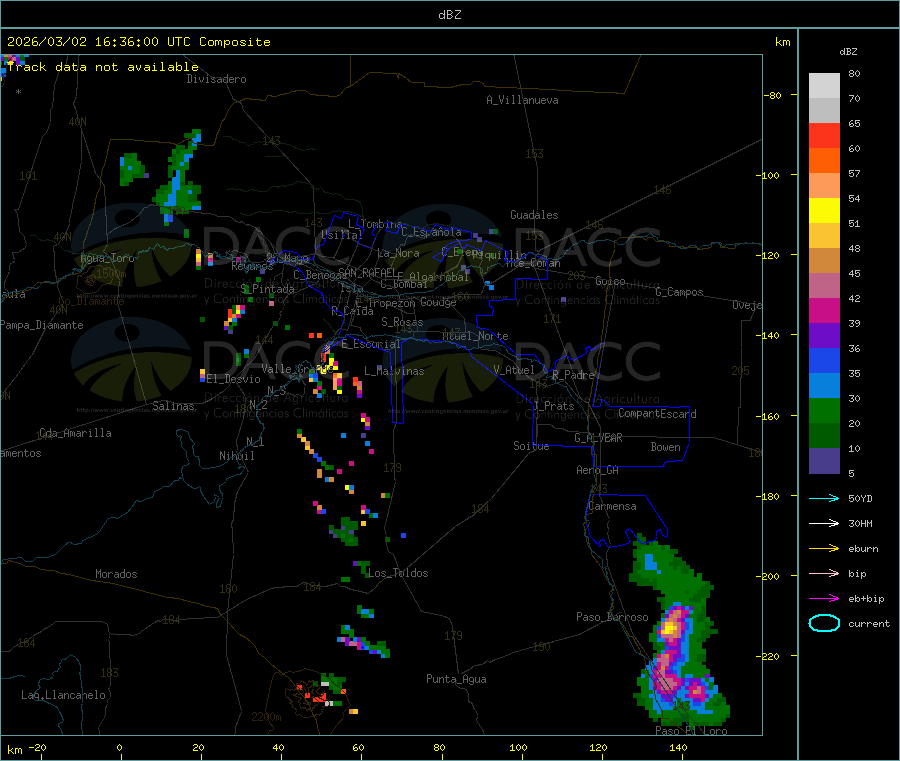Click the C_Española map label
This screenshot has height=761, width=900.
point(431,232)
